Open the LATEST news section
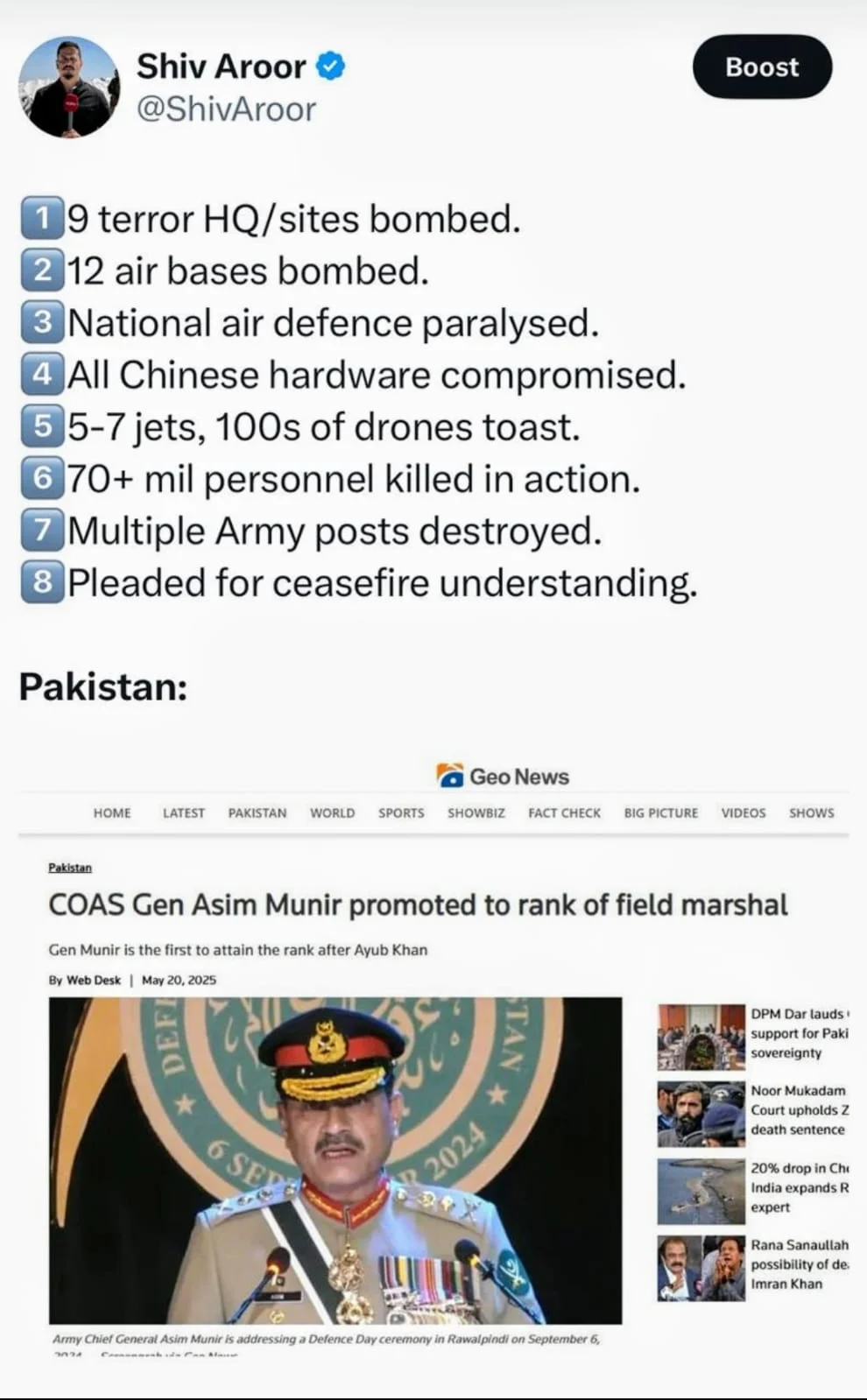 pos(184,813)
